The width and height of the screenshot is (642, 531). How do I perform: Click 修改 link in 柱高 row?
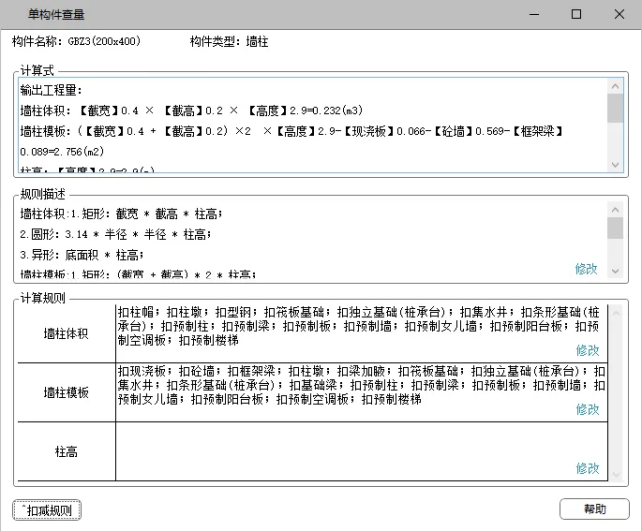point(587,468)
